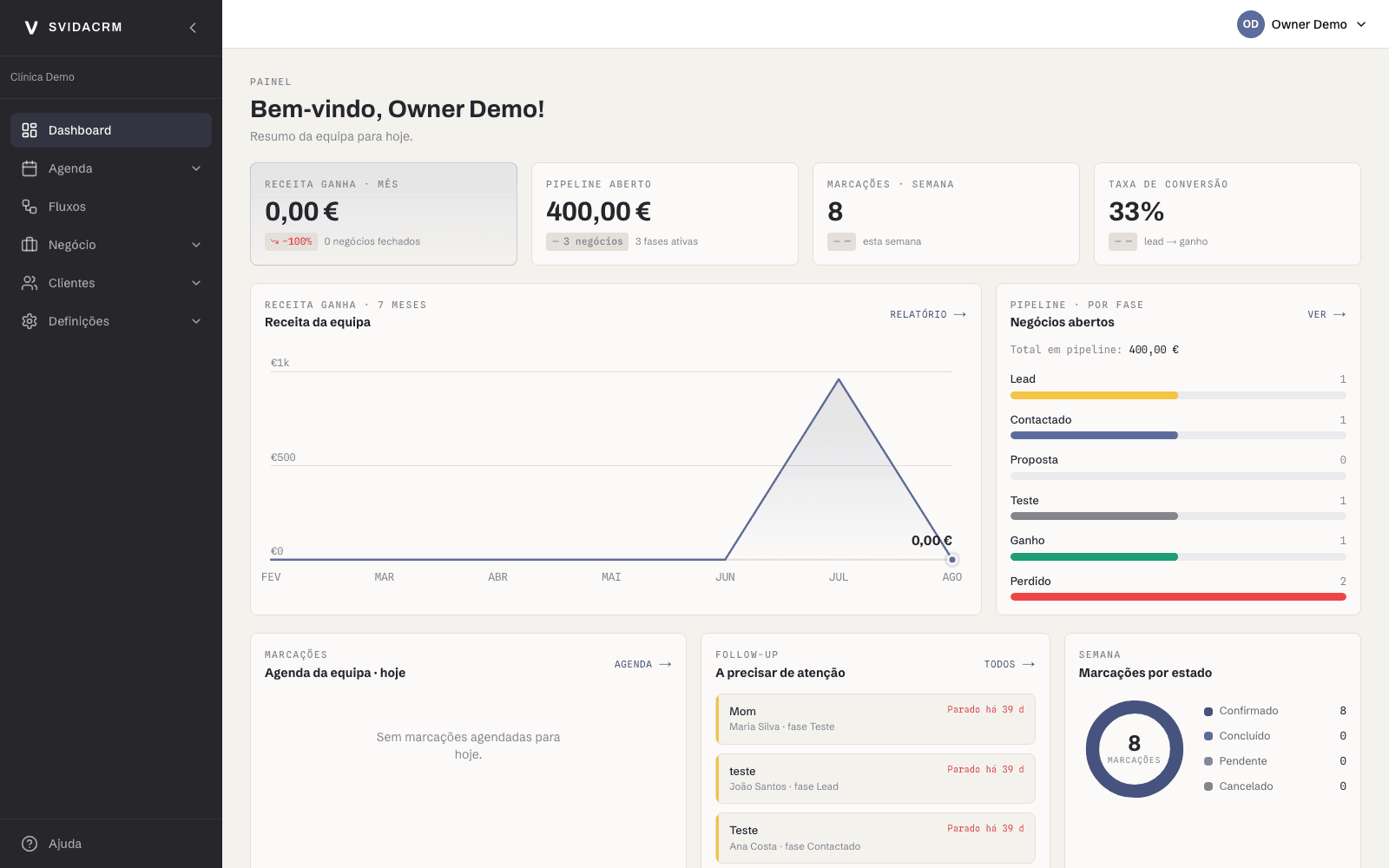
Task: Click the Receita Ganha Mês card
Action: (384, 214)
